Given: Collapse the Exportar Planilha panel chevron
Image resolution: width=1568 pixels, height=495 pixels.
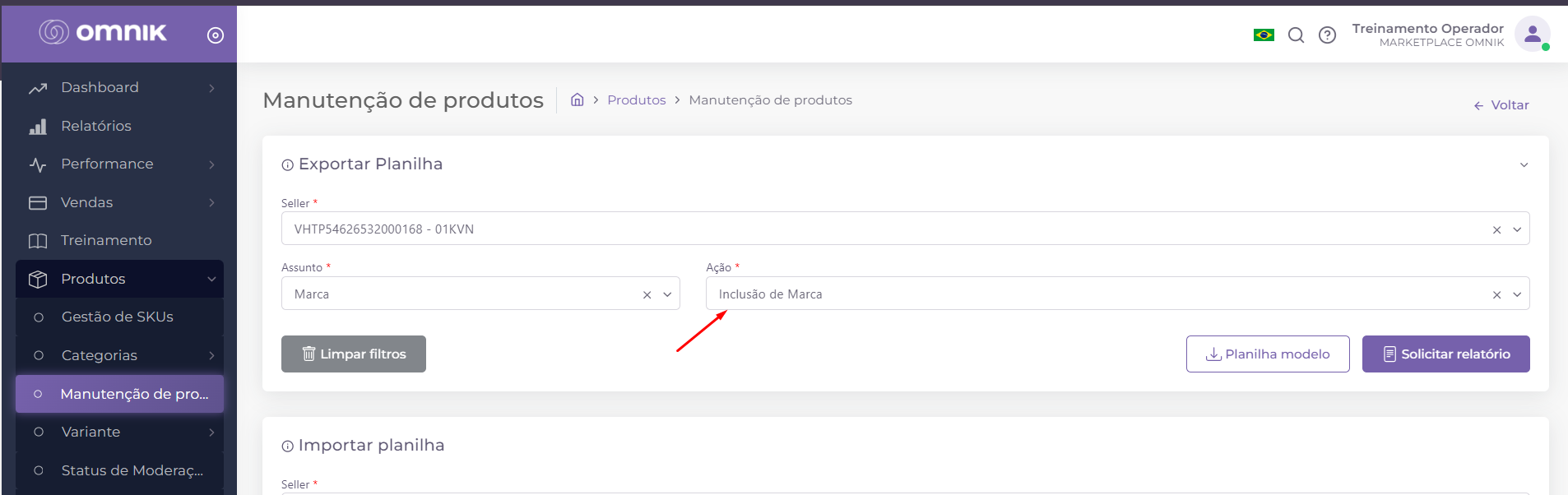Looking at the screenshot, I should (1524, 165).
